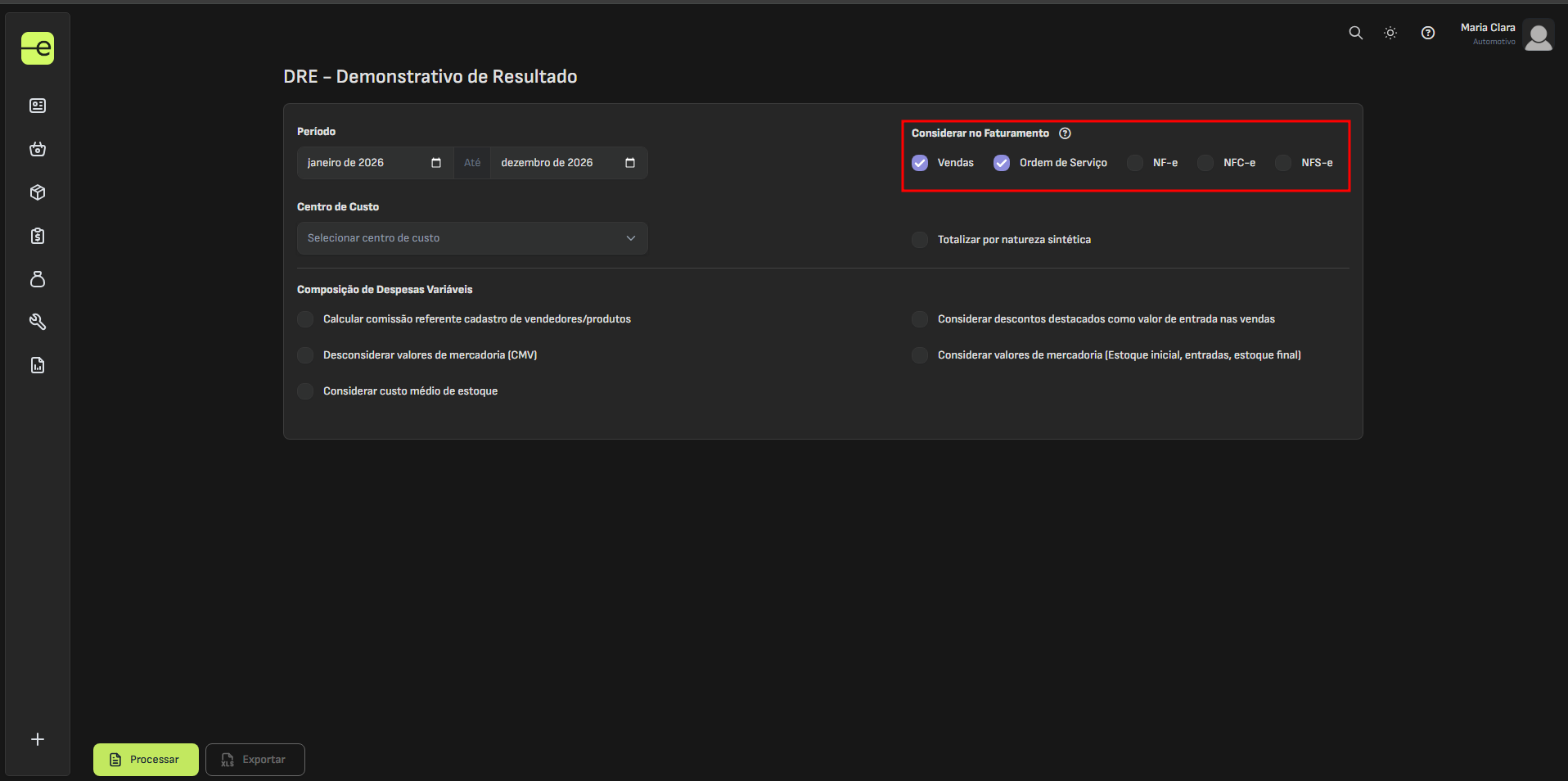Check Totalizar por natureza sintética

919,239
